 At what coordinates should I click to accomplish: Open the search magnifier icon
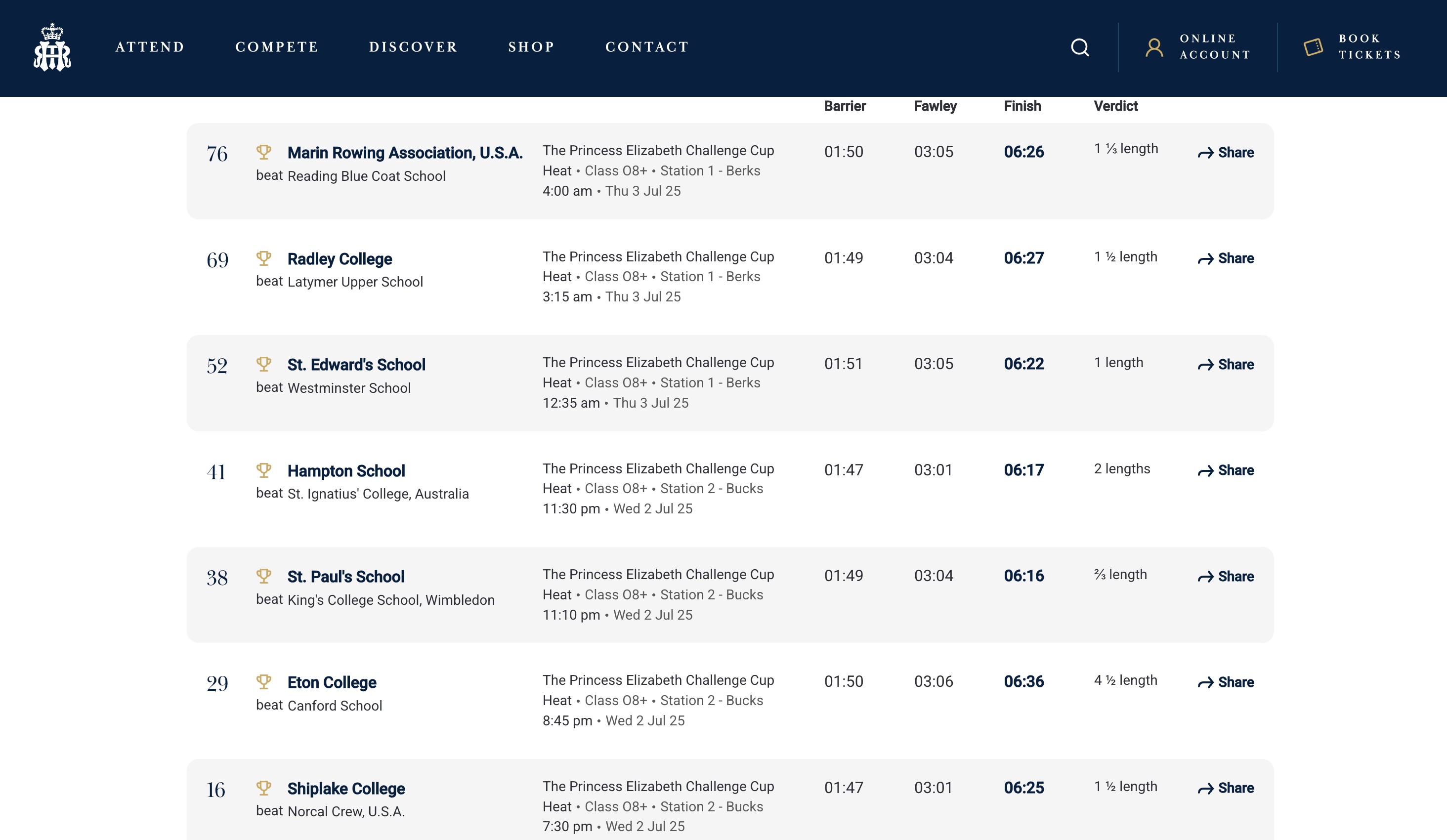tap(1079, 47)
